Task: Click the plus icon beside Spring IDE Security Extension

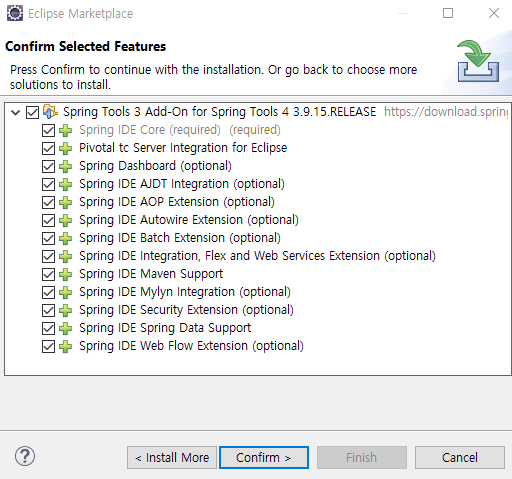Action: (65, 310)
